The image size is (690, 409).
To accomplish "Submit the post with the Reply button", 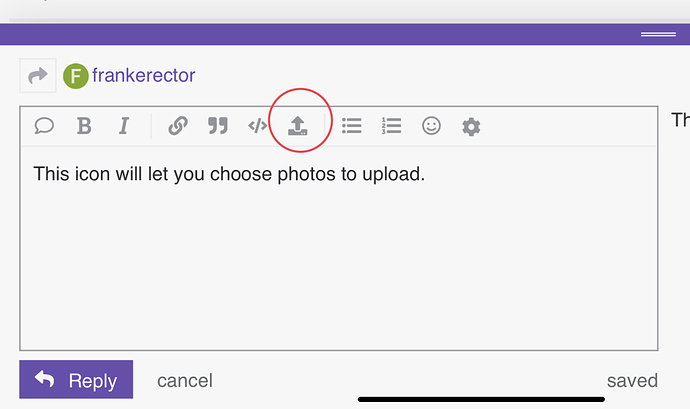I will pyautogui.click(x=76, y=380).
